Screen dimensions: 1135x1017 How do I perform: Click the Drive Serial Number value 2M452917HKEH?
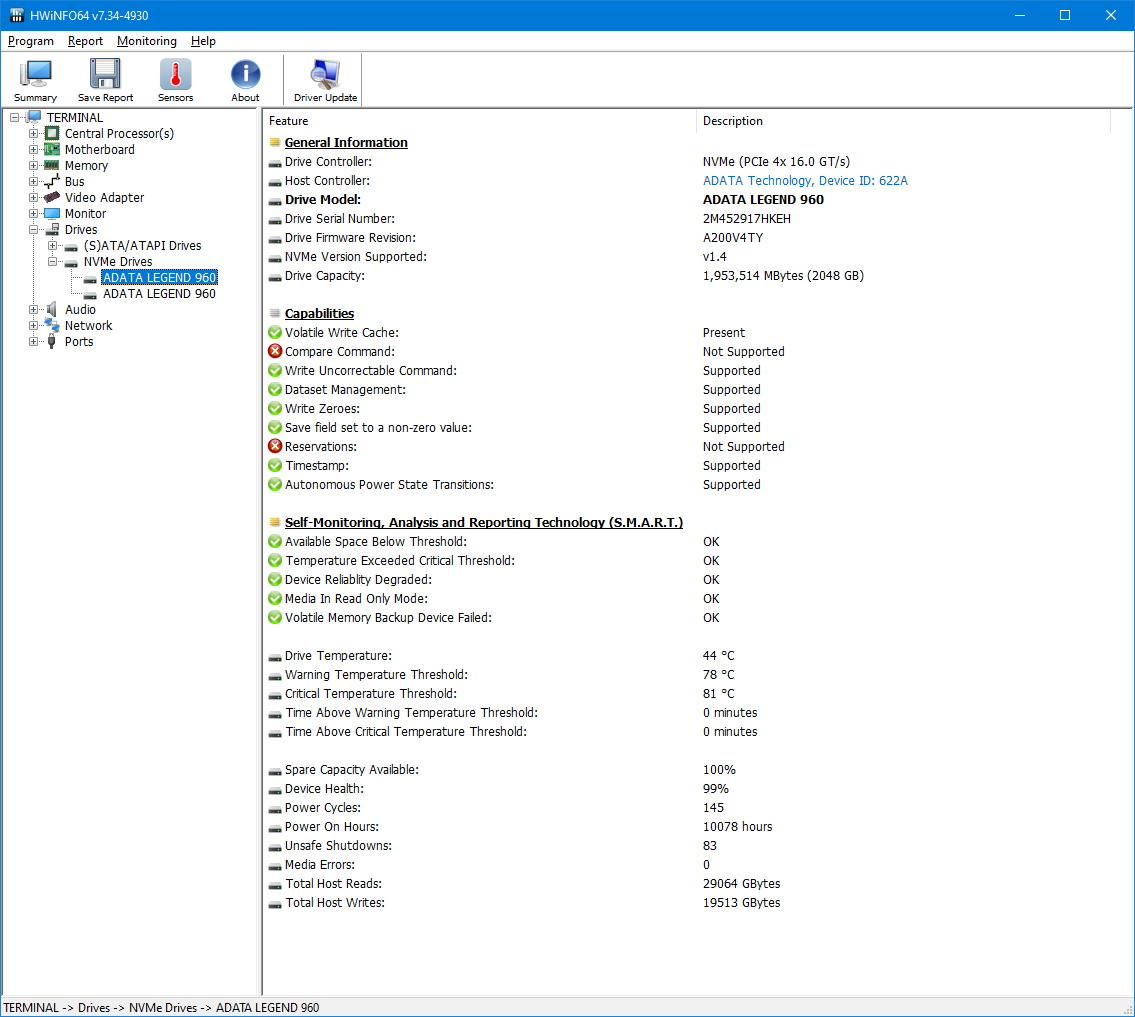tap(747, 219)
